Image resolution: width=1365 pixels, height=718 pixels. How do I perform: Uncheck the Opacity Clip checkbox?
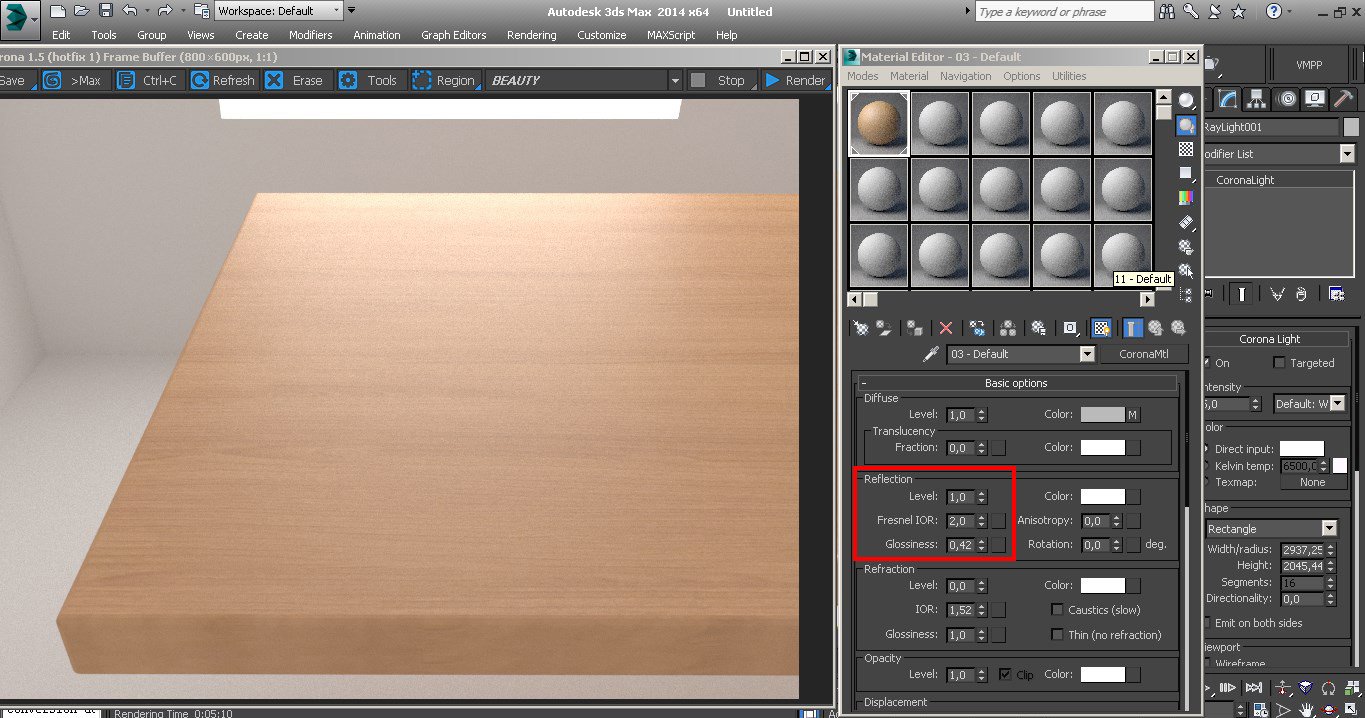(1005, 675)
